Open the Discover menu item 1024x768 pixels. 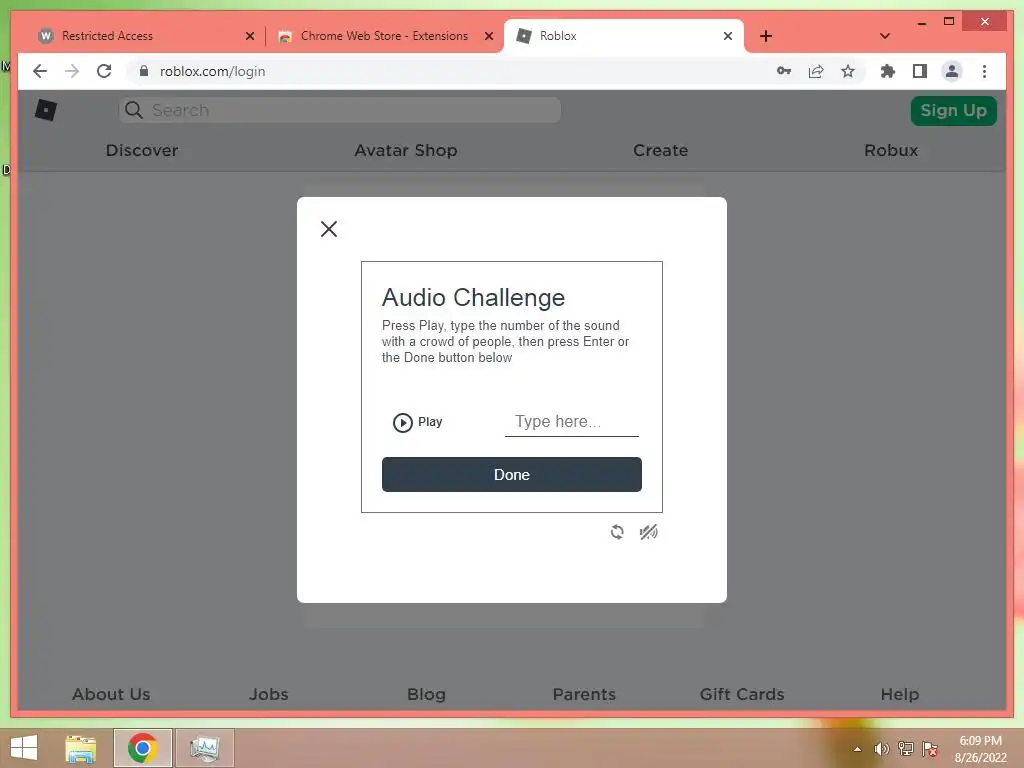(x=142, y=150)
